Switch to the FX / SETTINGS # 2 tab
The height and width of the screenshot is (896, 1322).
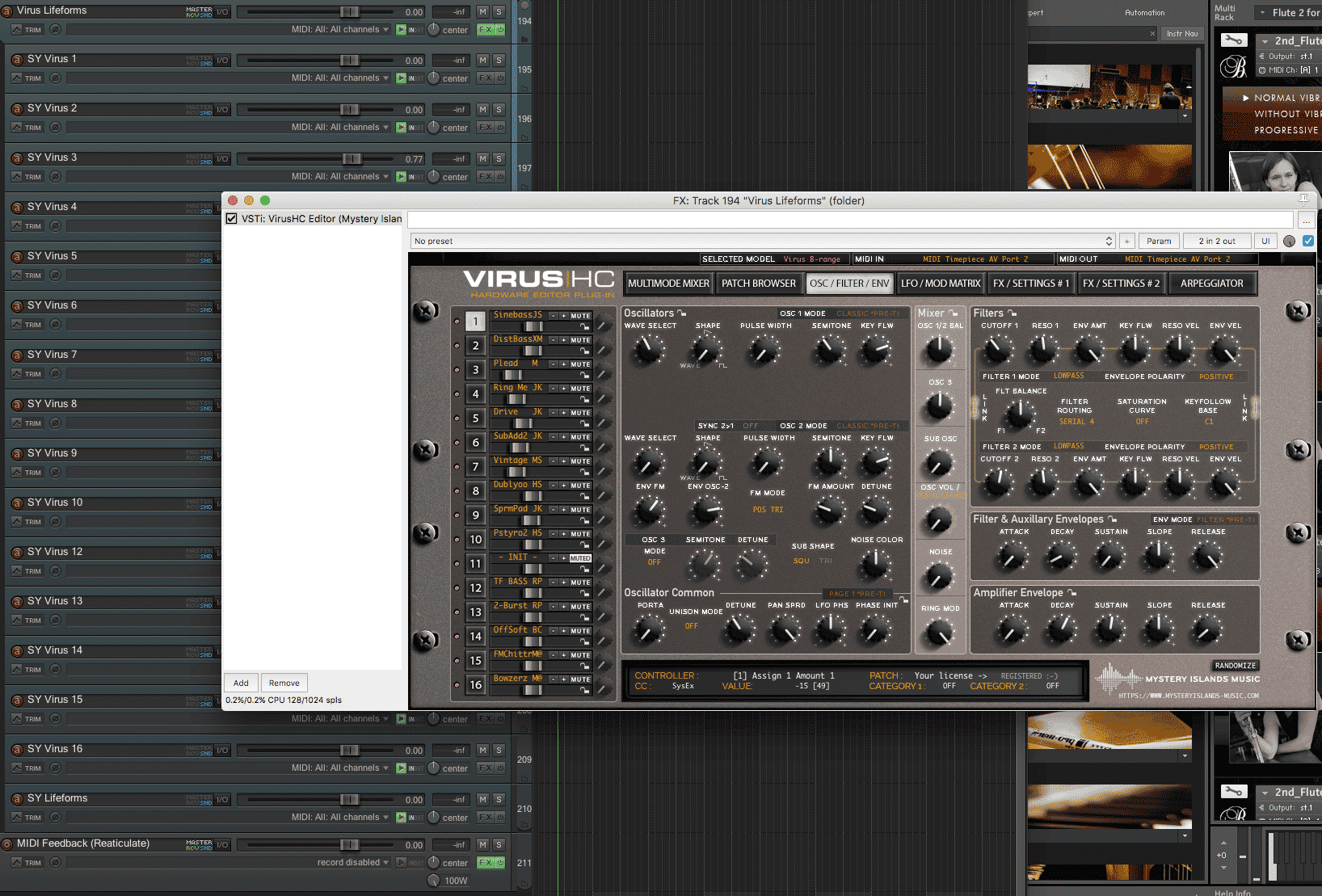click(x=1121, y=284)
